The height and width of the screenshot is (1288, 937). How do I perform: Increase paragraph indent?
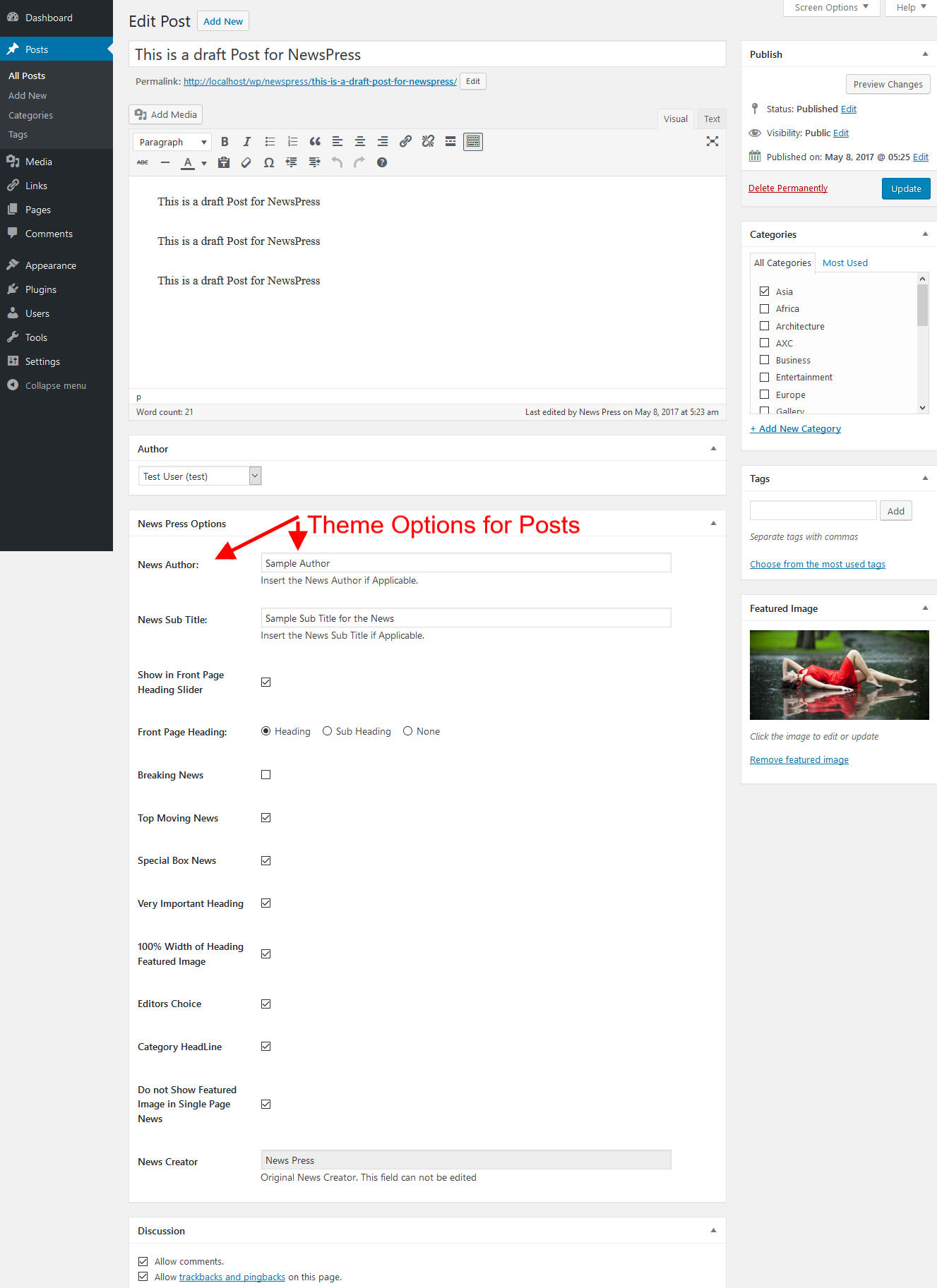tap(314, 162)
